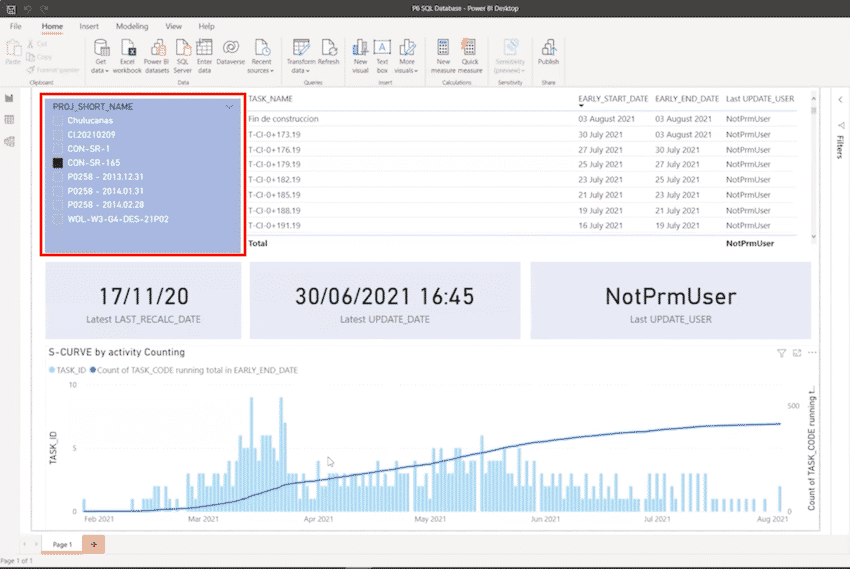Open the More visuals dropdown arrow
This screenshot has width=850, height=569.
416,71
